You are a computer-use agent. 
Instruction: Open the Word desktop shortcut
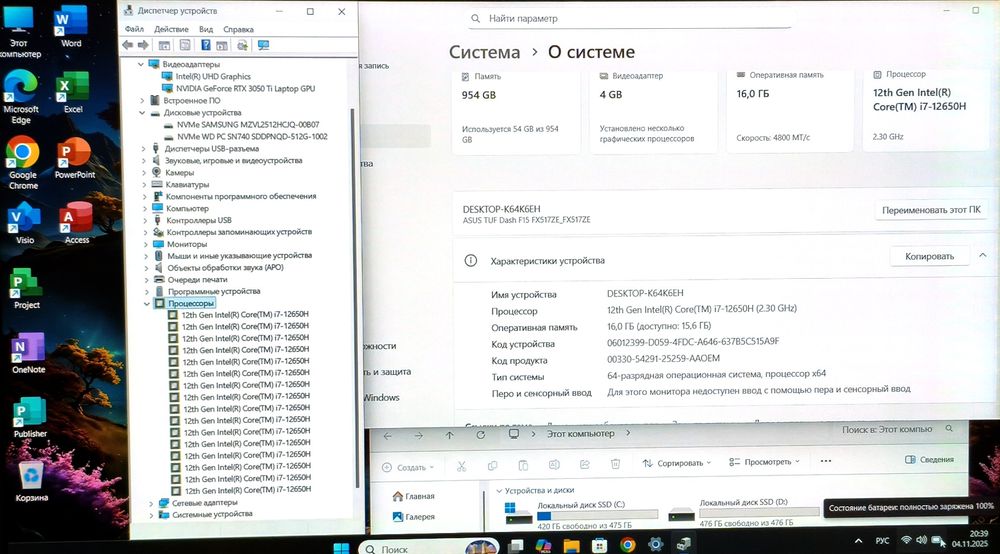tap(71, 27)
